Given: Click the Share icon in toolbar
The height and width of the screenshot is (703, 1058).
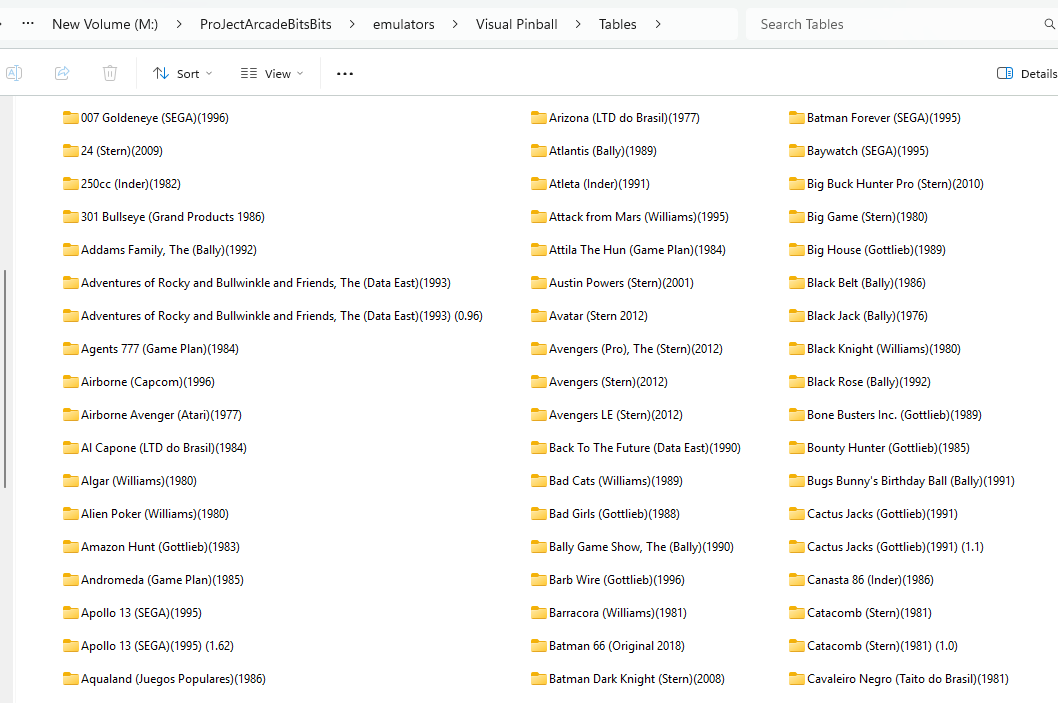Looking at the screenshot, I should 62,73.
